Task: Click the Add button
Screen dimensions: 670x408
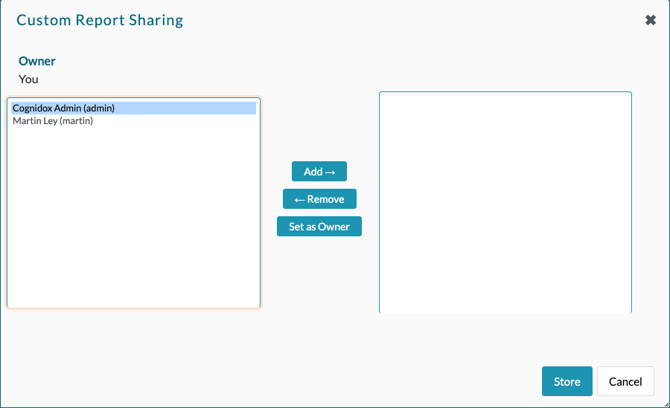Action: click(319, 172)
